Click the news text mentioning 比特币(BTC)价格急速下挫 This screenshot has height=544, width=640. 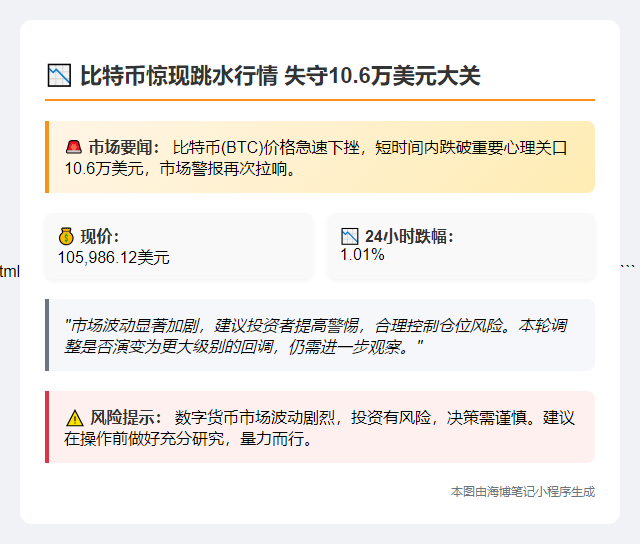tap(316, 158)
